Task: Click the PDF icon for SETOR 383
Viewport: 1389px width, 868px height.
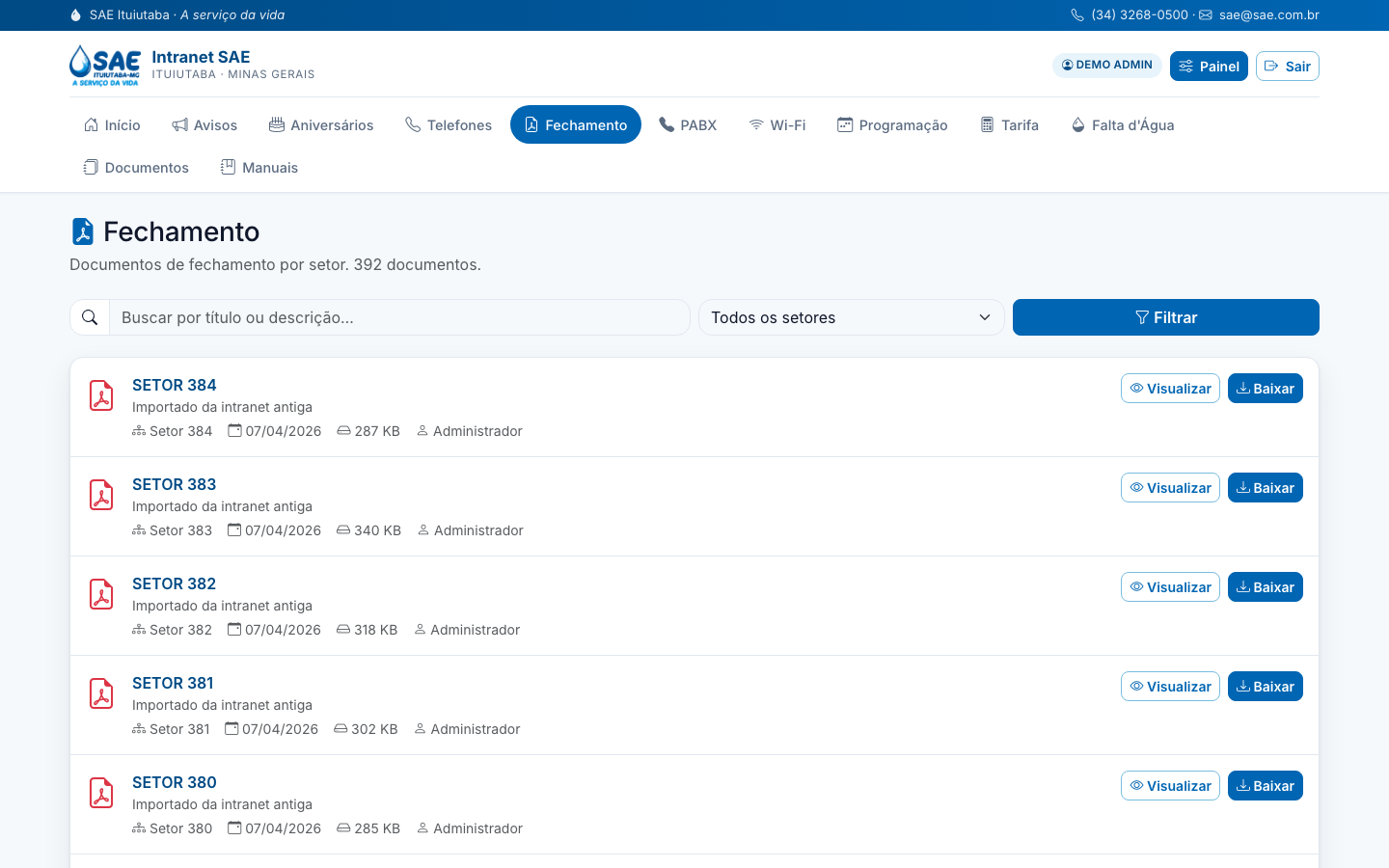Action: [x=101, y=495]
